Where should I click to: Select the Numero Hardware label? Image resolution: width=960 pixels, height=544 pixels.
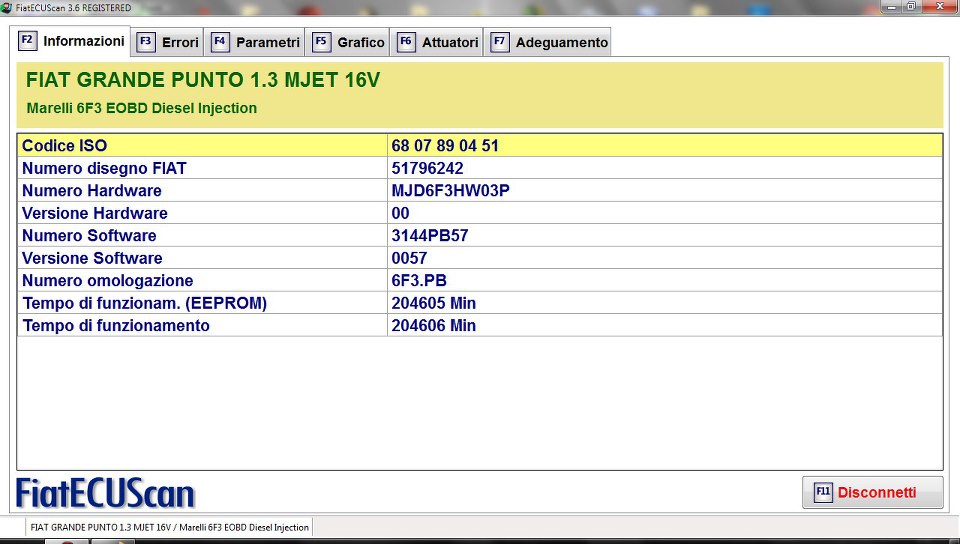click(x=92, y=190)
